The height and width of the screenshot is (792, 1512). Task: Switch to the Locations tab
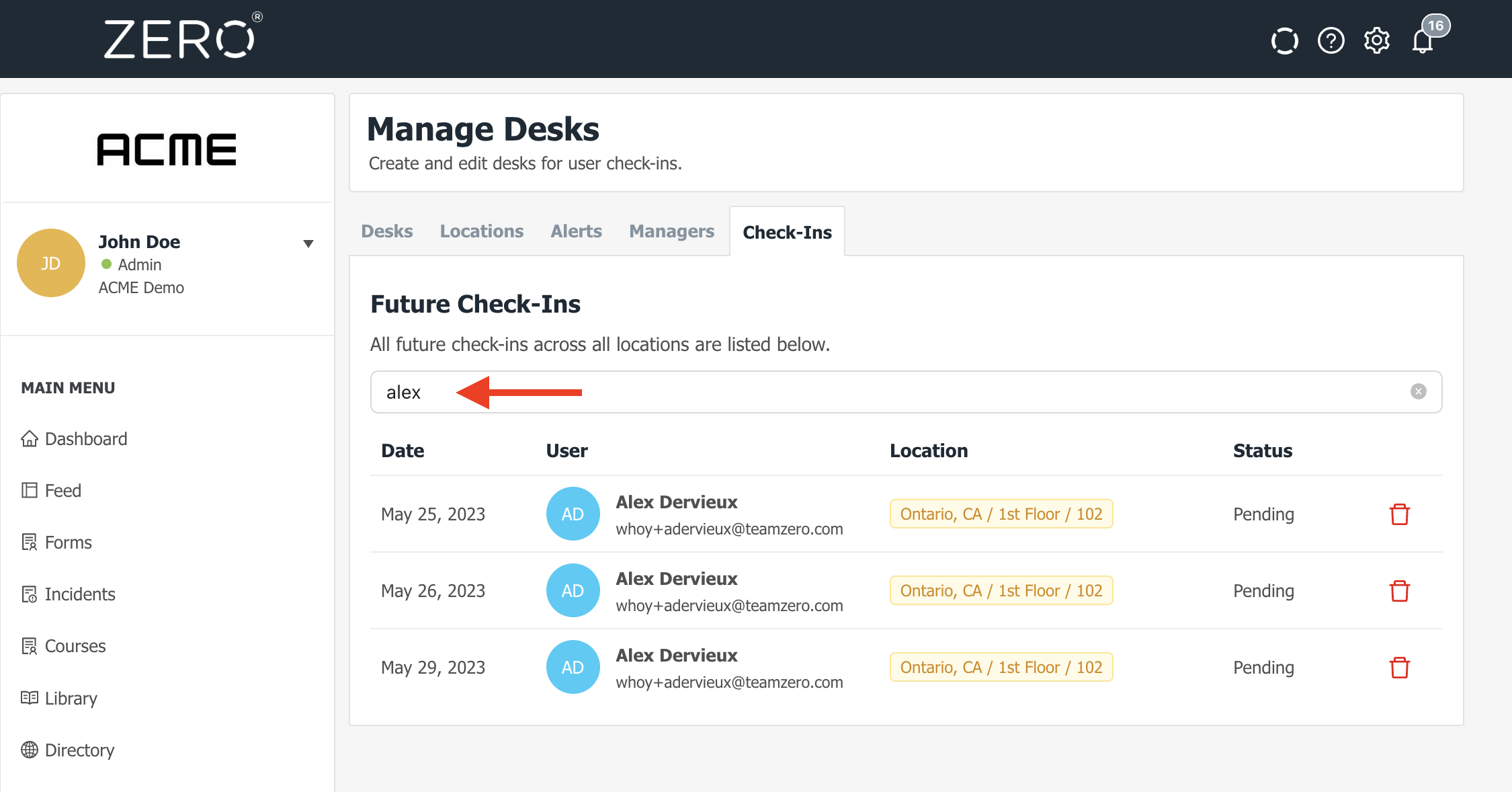click(x=481, y=231)
